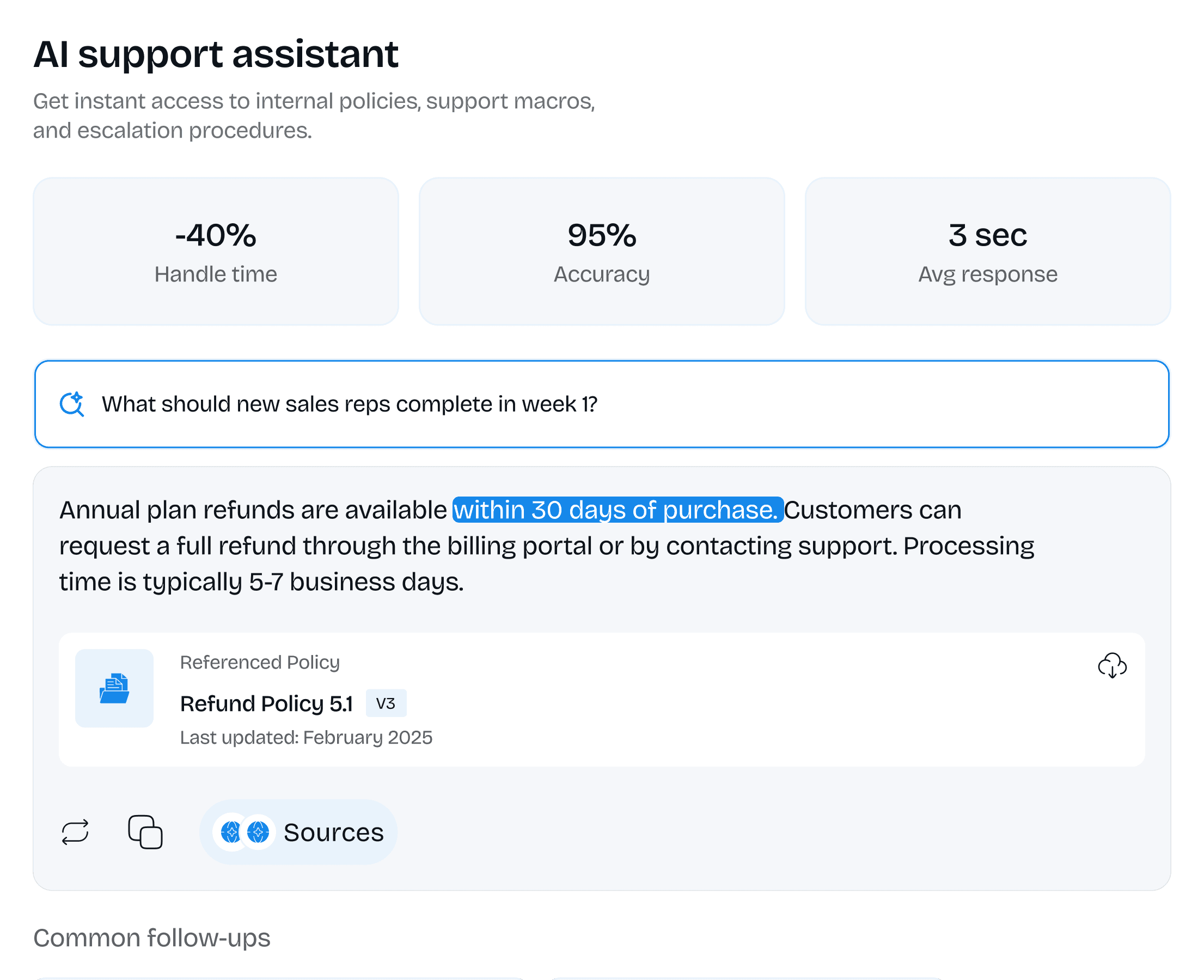Click the AI search sparkle icon
Viewport: 1204px width, 980px height.
point(72,404)
